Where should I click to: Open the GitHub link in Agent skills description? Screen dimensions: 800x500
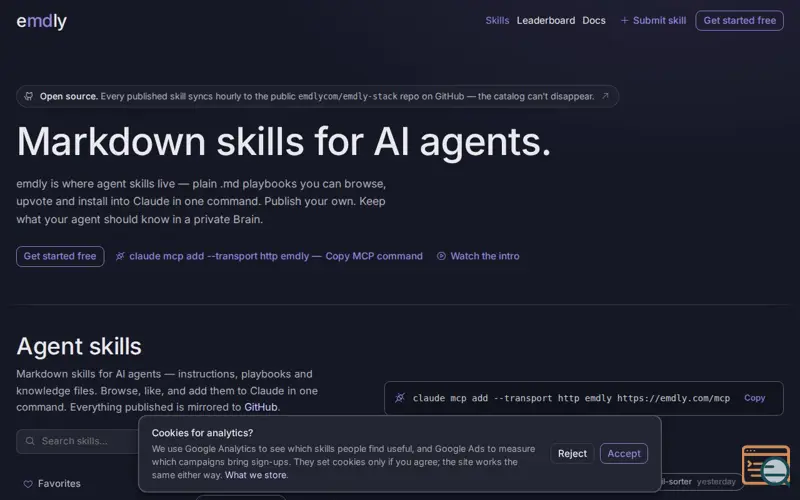click(x=261, y=407)
